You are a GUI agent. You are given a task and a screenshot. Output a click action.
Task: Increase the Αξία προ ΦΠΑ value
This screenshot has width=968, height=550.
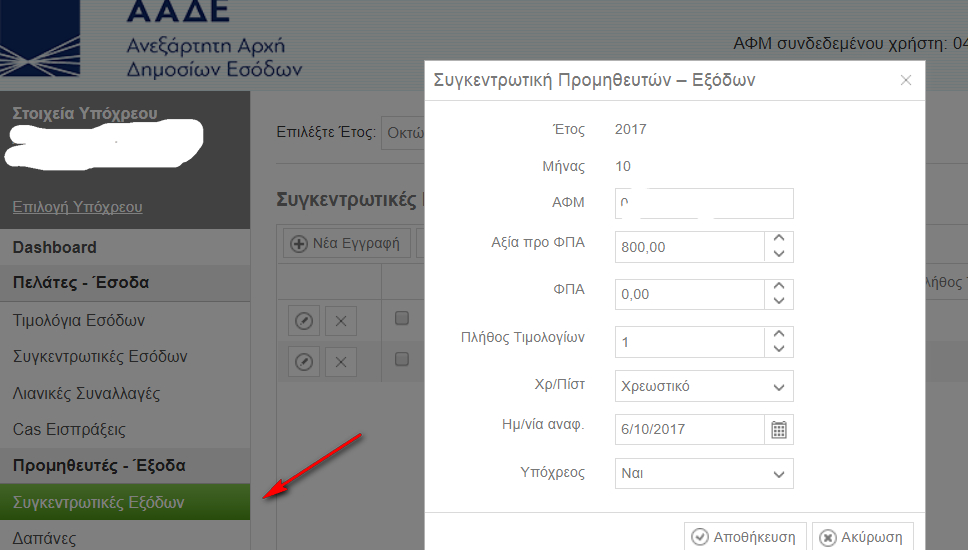pyautogui.click(x=779, y=239)
